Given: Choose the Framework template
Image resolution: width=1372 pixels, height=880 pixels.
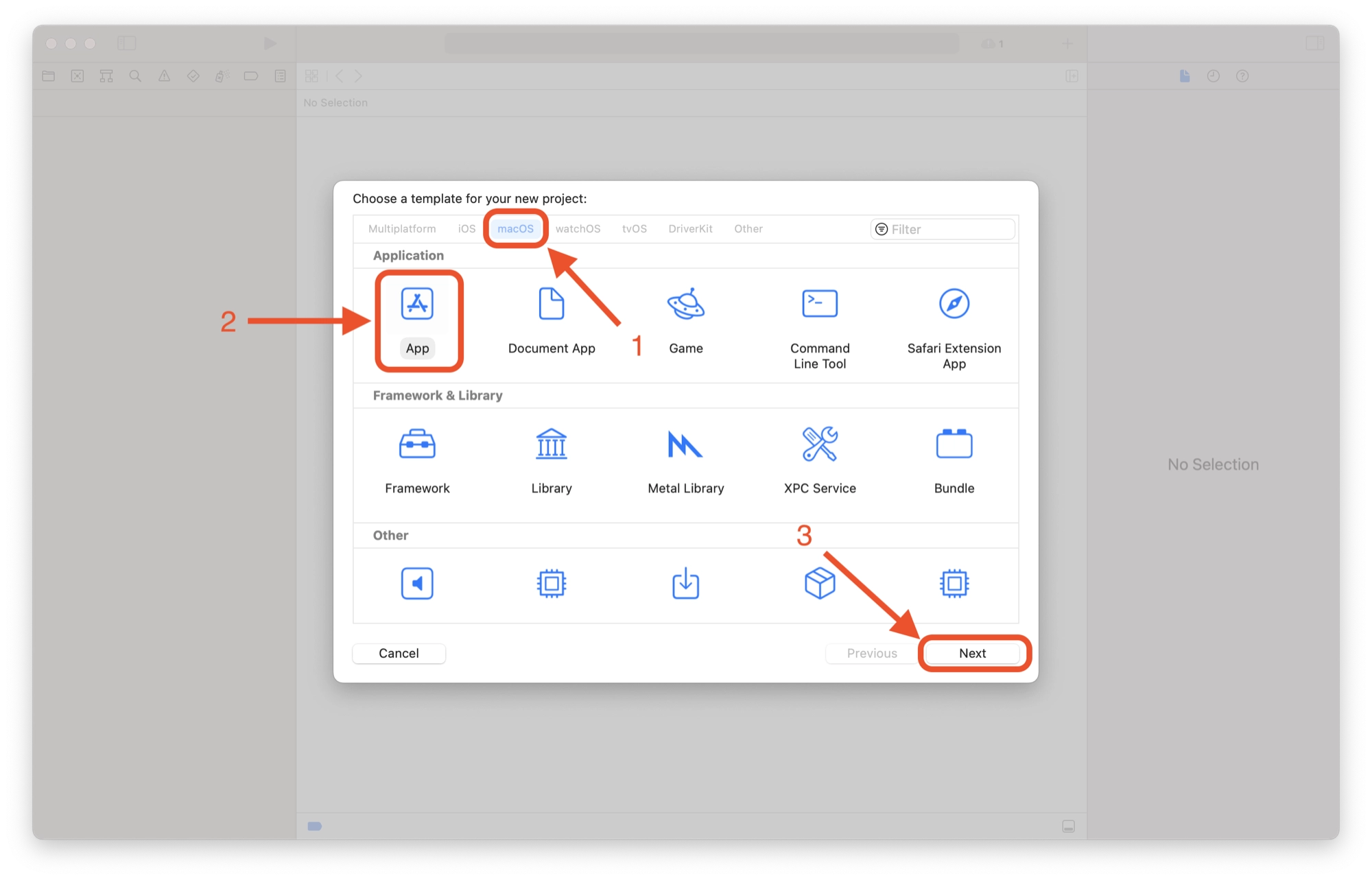Looking at the screenshot, I should point(417,461).
